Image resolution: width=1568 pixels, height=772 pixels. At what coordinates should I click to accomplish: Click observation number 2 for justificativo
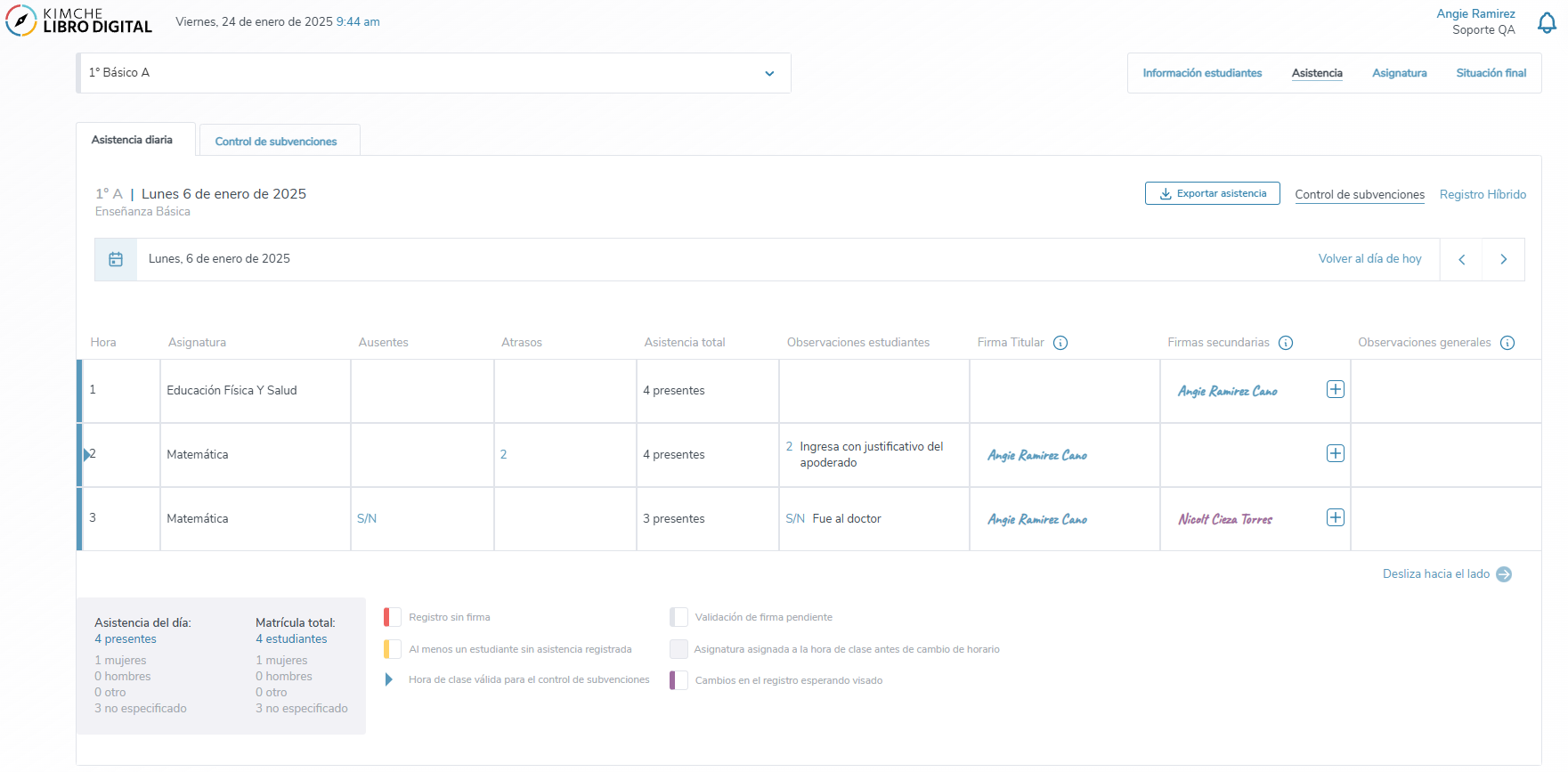(x=789, y=447)
